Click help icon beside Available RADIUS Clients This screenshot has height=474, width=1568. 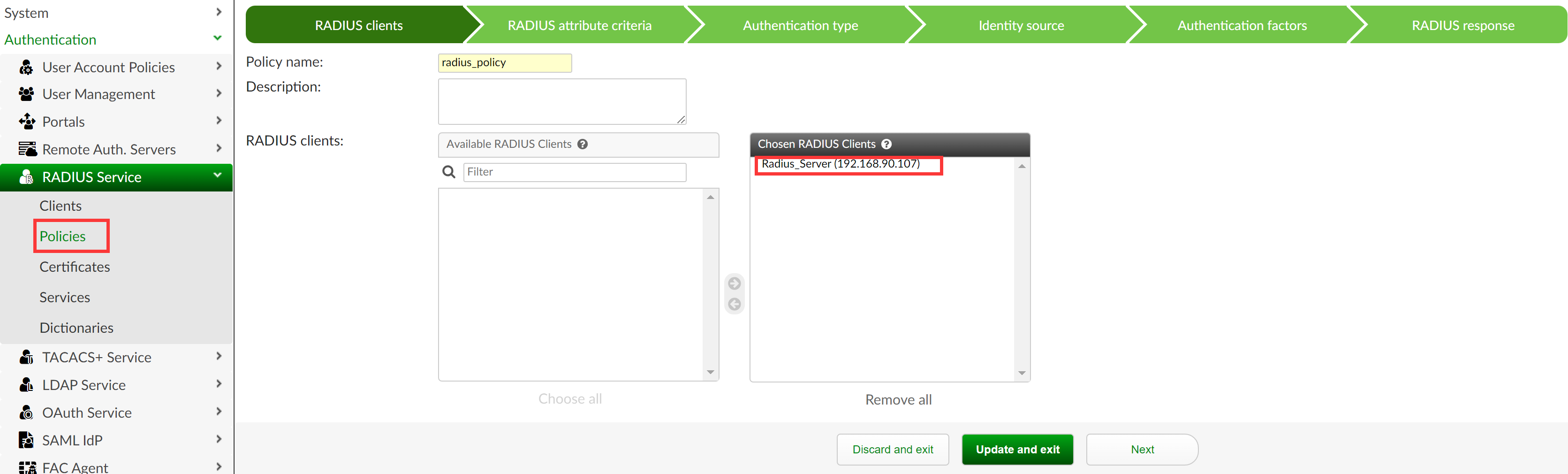(583, 145)
